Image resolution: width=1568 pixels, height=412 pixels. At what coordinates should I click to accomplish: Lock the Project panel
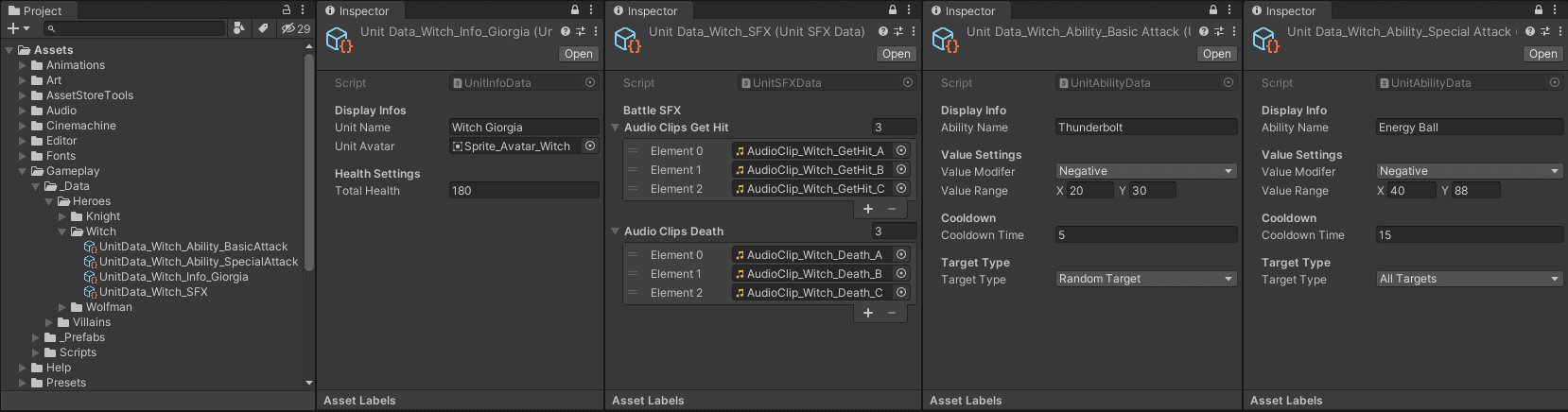coord(287,9)
